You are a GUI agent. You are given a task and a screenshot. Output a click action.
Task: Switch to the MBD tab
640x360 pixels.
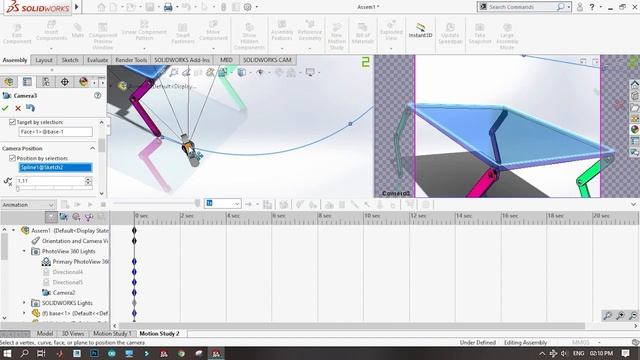(x=226, y=60)
